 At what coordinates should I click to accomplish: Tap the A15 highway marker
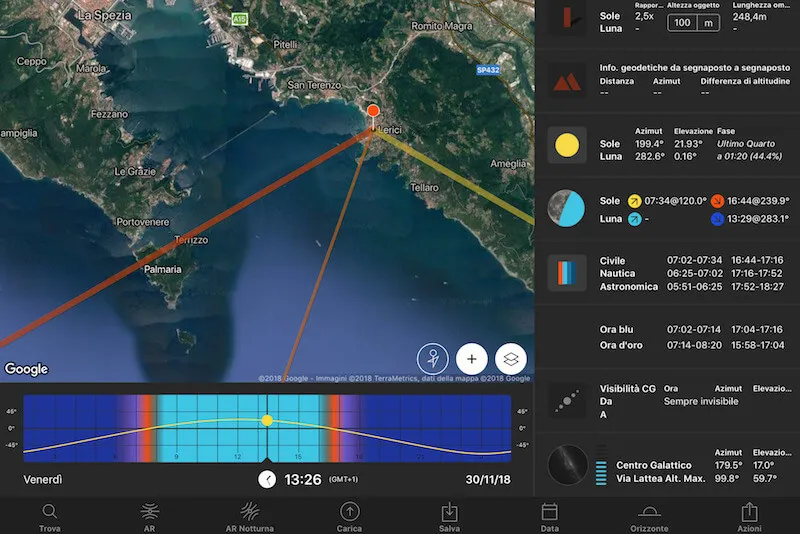[x=239, y=19]
